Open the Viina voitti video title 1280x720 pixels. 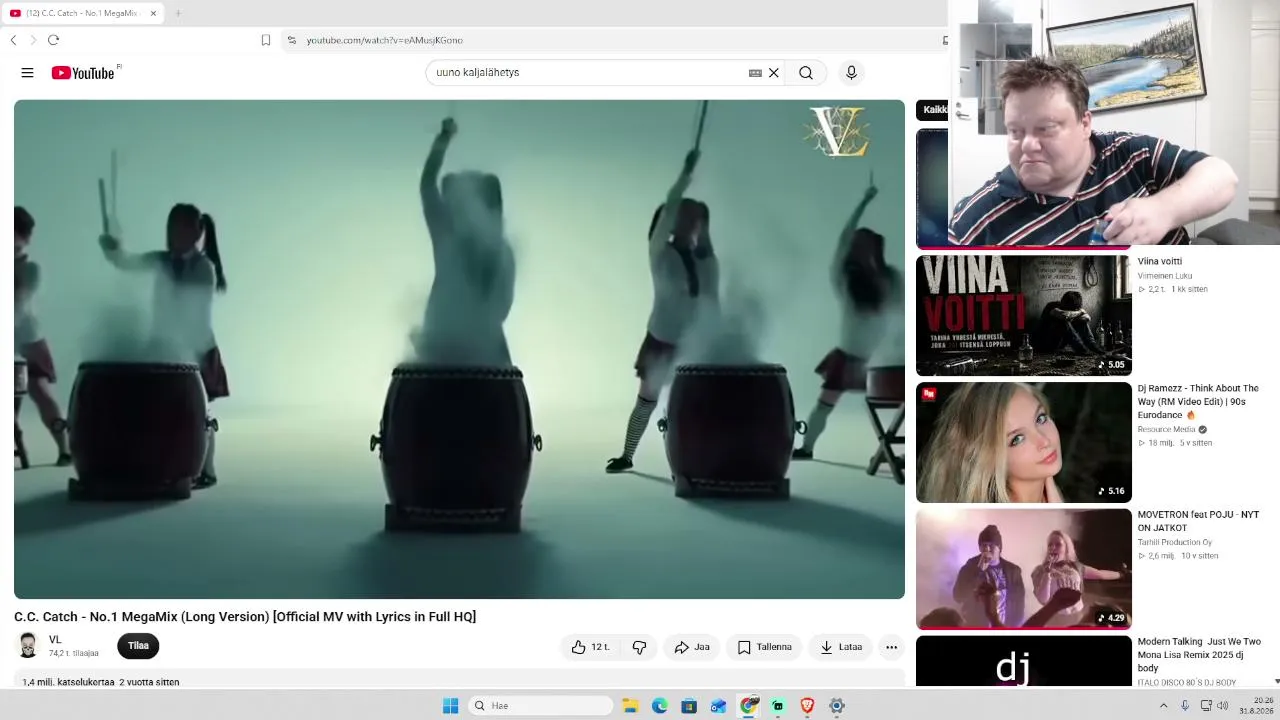pos(1160,262)
